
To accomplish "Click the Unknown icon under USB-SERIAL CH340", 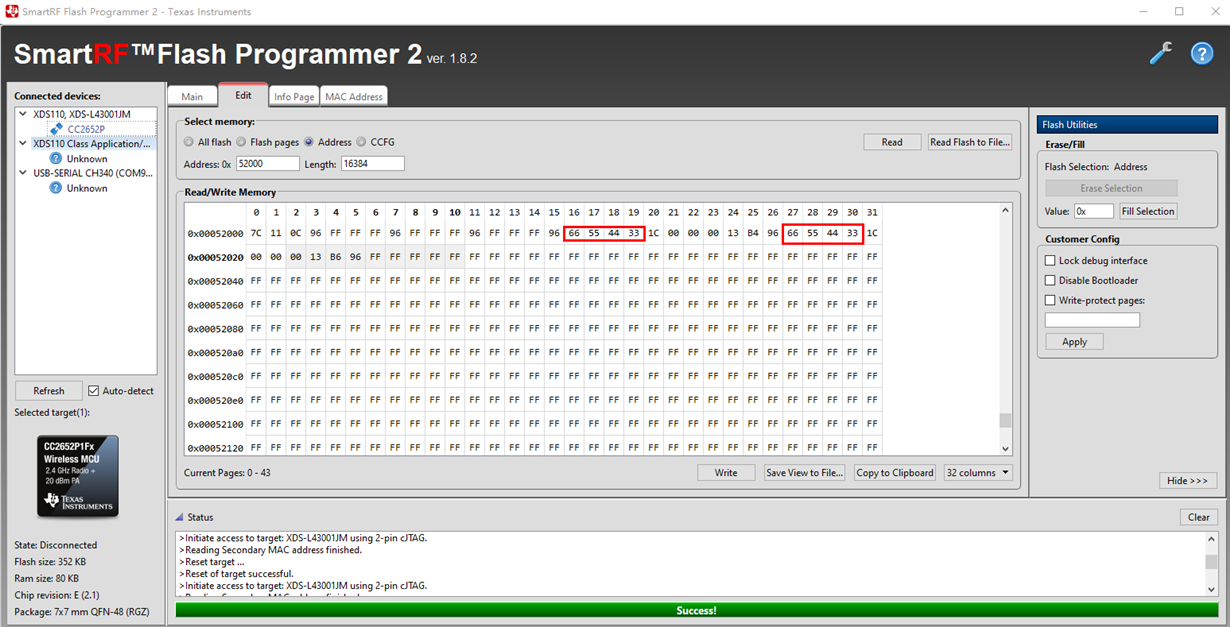I will 56,188.
